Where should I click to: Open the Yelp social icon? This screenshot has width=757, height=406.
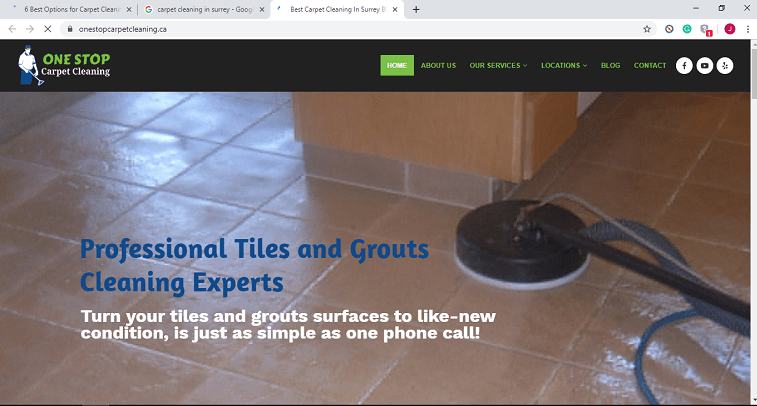tap(725, 66)
